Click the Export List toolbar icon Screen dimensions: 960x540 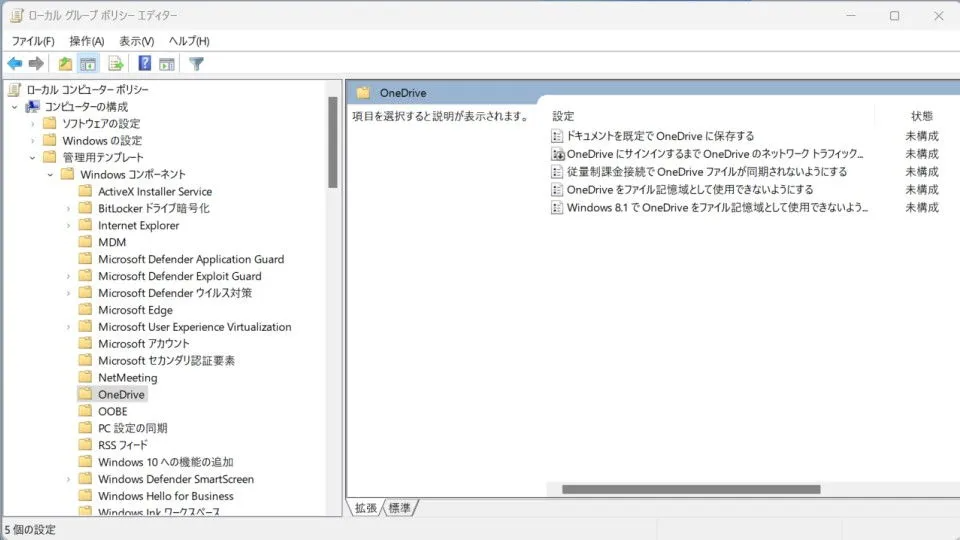point(116,63)
